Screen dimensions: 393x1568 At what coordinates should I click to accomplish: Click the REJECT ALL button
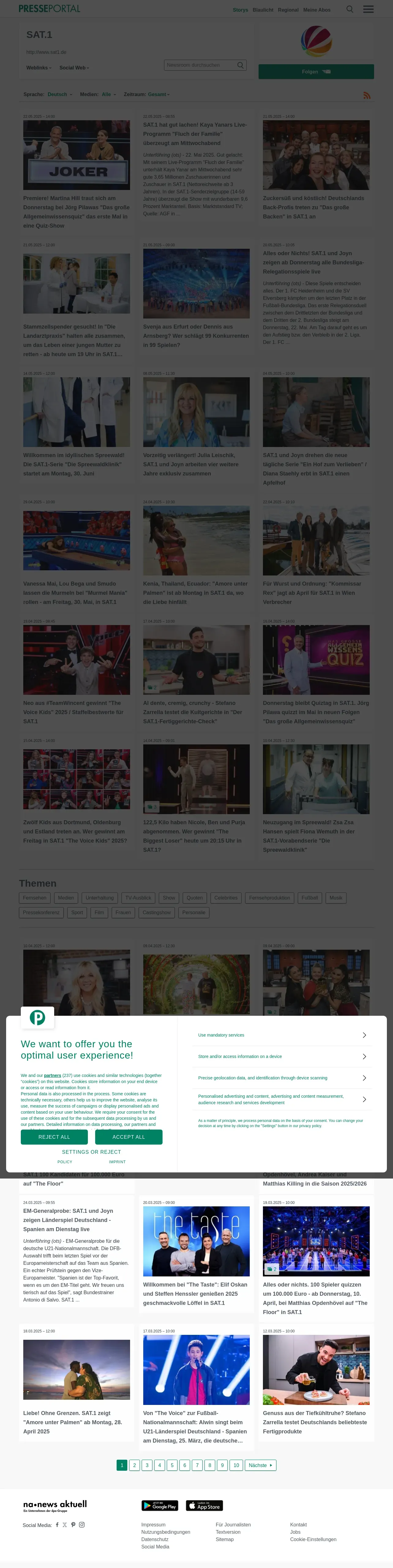tap(54, 1136)
